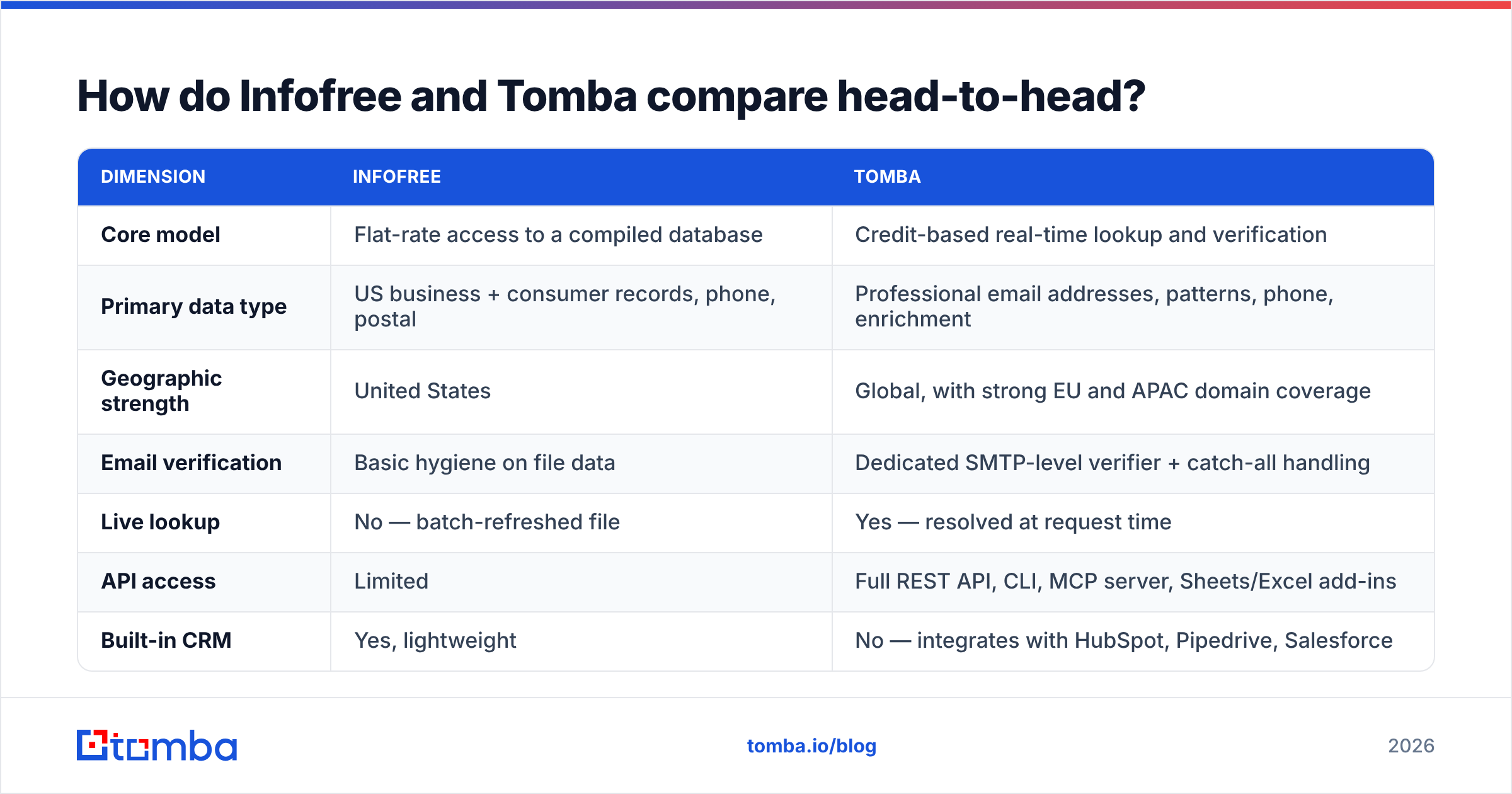The height and width of the screenshot is (794, 1512).
Task: Select the 'Built-in CRM' row label
Action: [x=166, y=640]
